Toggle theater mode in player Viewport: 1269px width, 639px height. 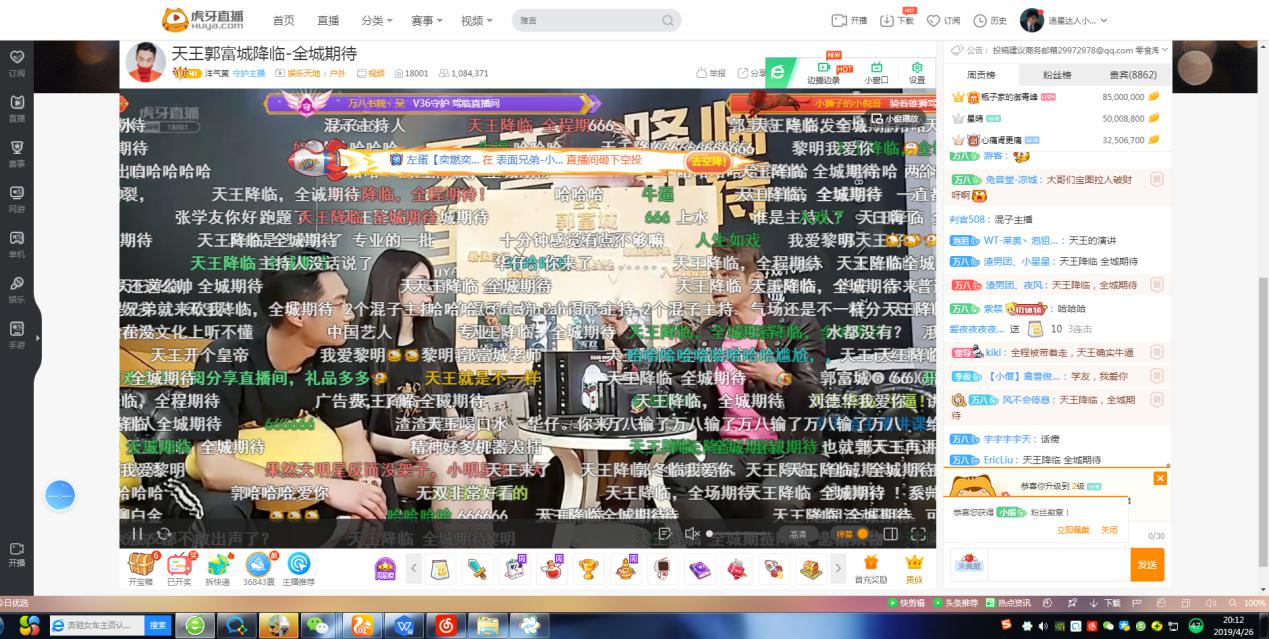[890, 534]
